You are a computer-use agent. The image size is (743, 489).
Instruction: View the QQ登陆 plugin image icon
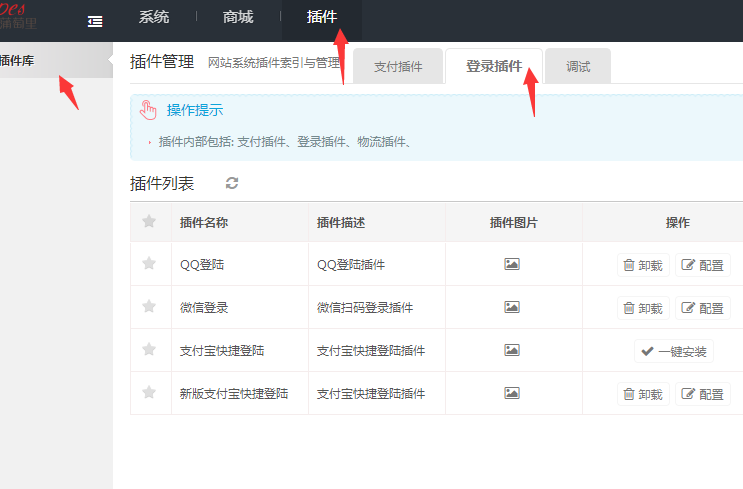pos(512,265)
